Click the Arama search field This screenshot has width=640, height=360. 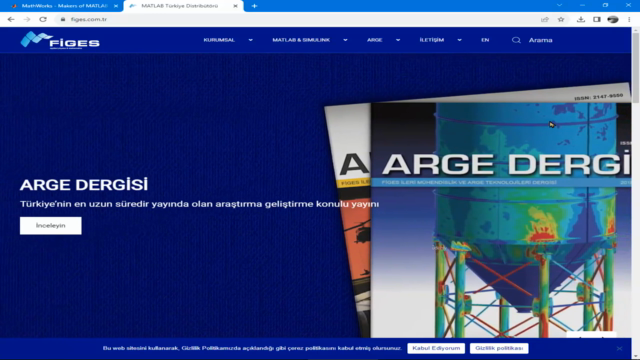pyautogui.click(x=541, y=40)
